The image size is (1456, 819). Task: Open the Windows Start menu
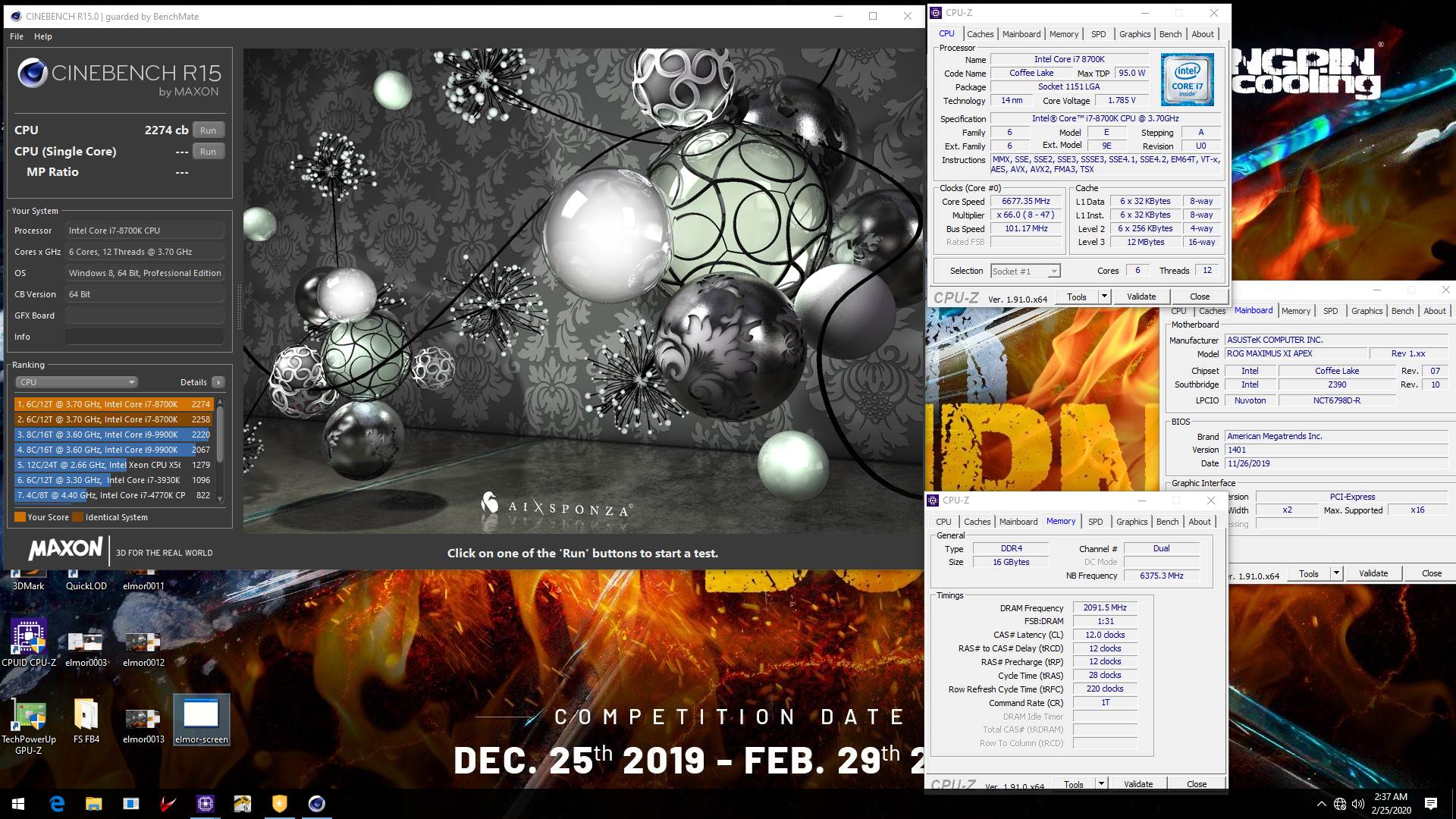[18, 804]
